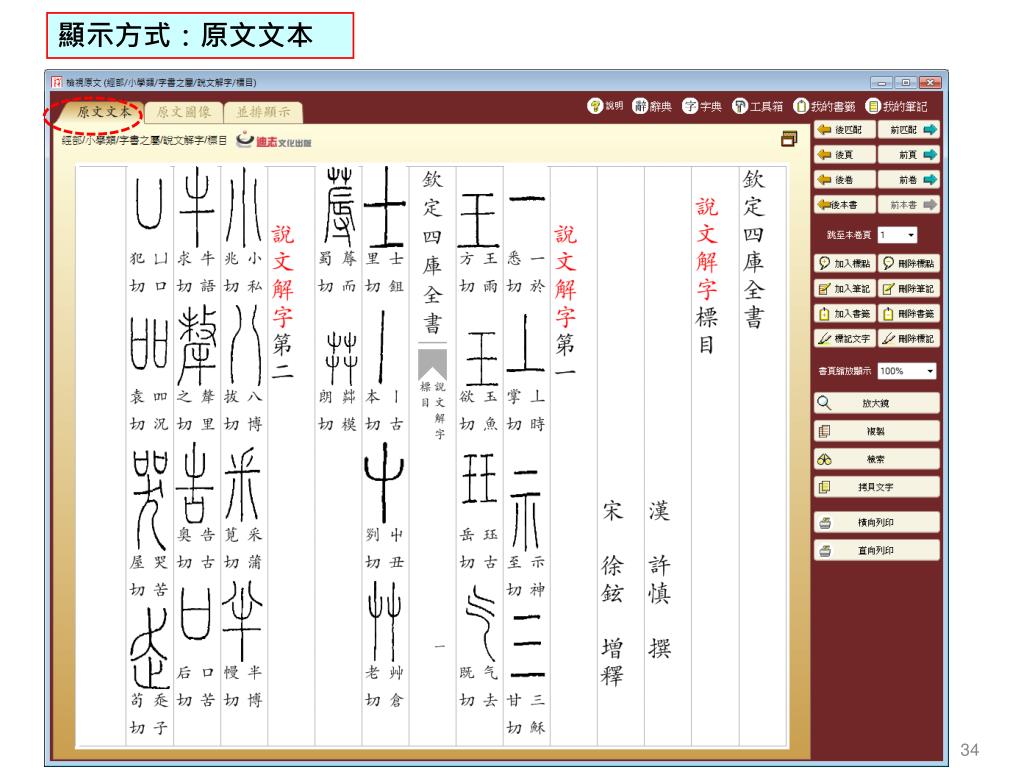The width and height of the screenshot is (1024, 768).
Task: Open 我的筆記 notes
Action: pos(896,106)
